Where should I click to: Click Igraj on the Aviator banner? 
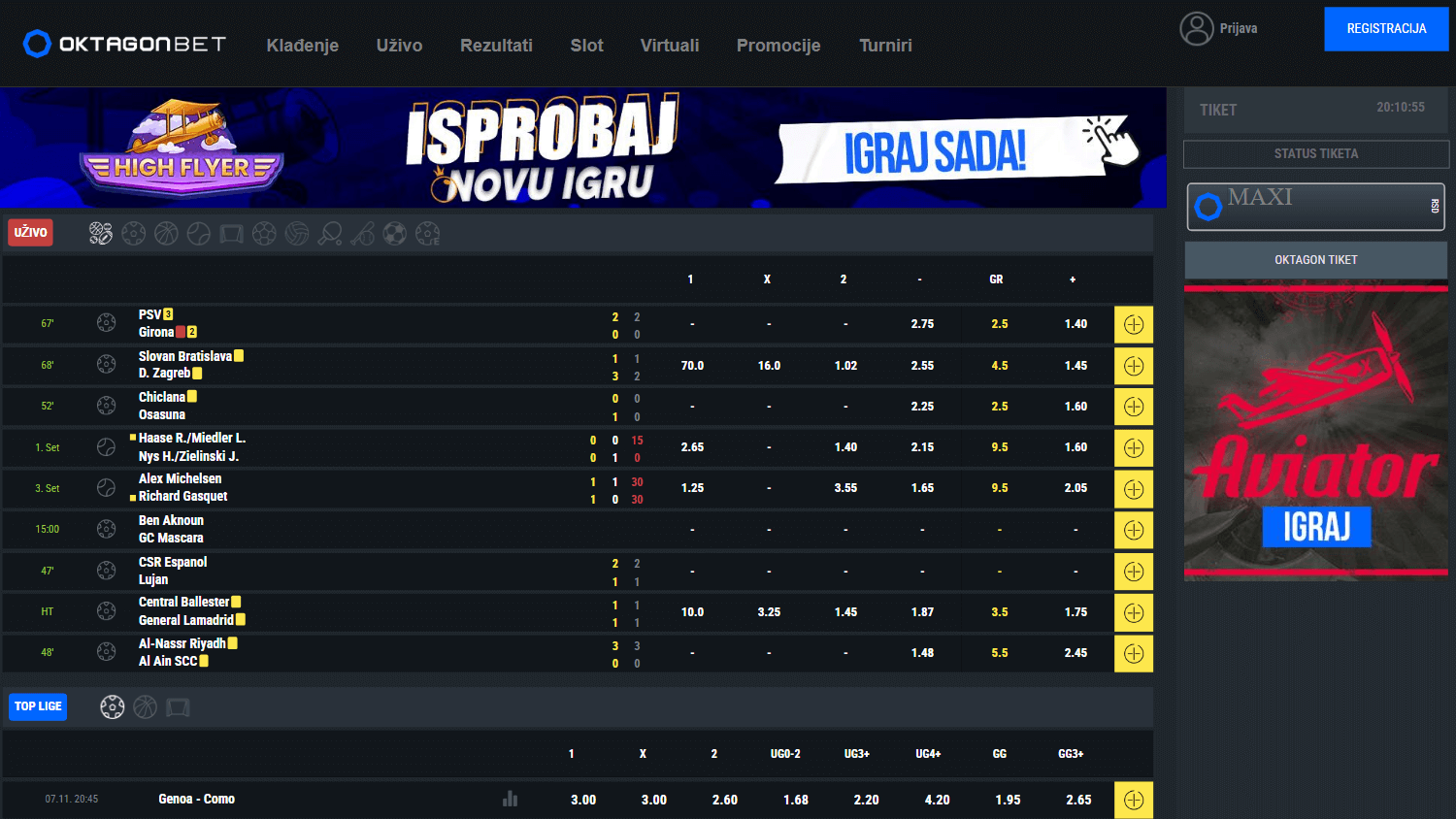[x=1316, y=527]
